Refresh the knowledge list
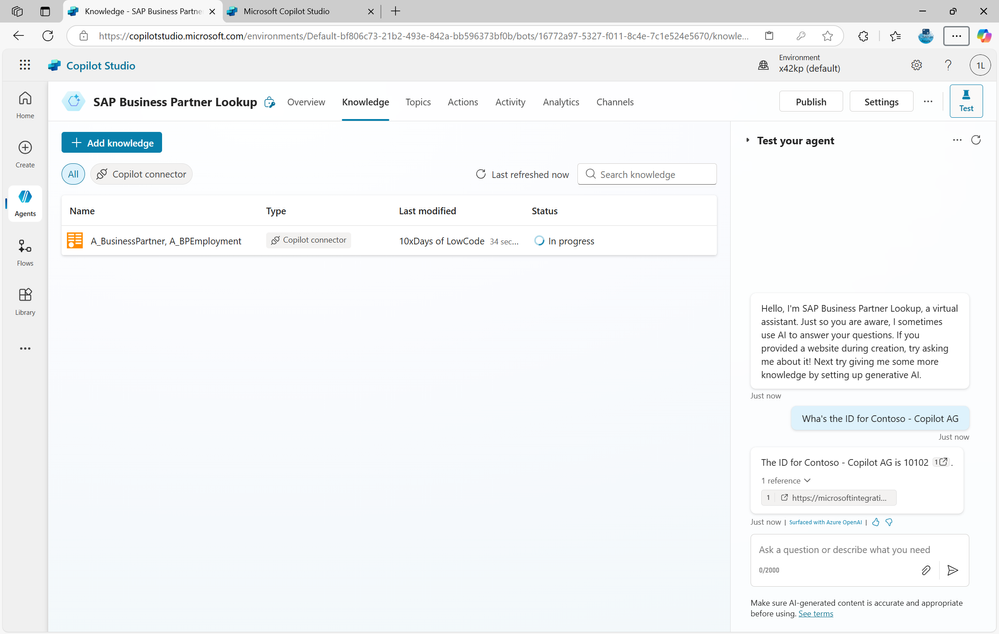Image resolution: width=999 pixels, height=634 pixels. click(481, 174)
